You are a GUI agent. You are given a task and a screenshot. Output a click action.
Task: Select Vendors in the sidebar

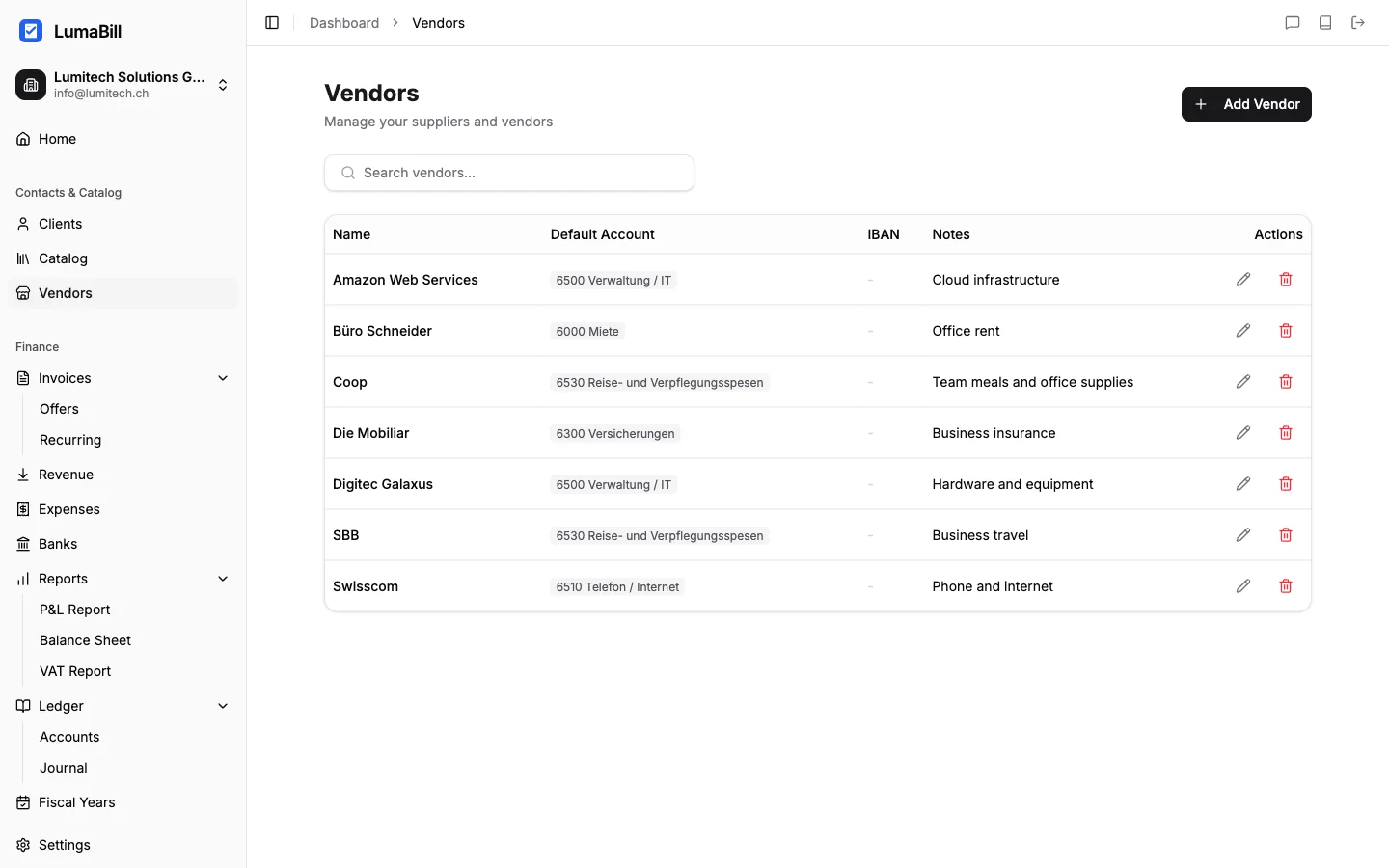point(65,293)
